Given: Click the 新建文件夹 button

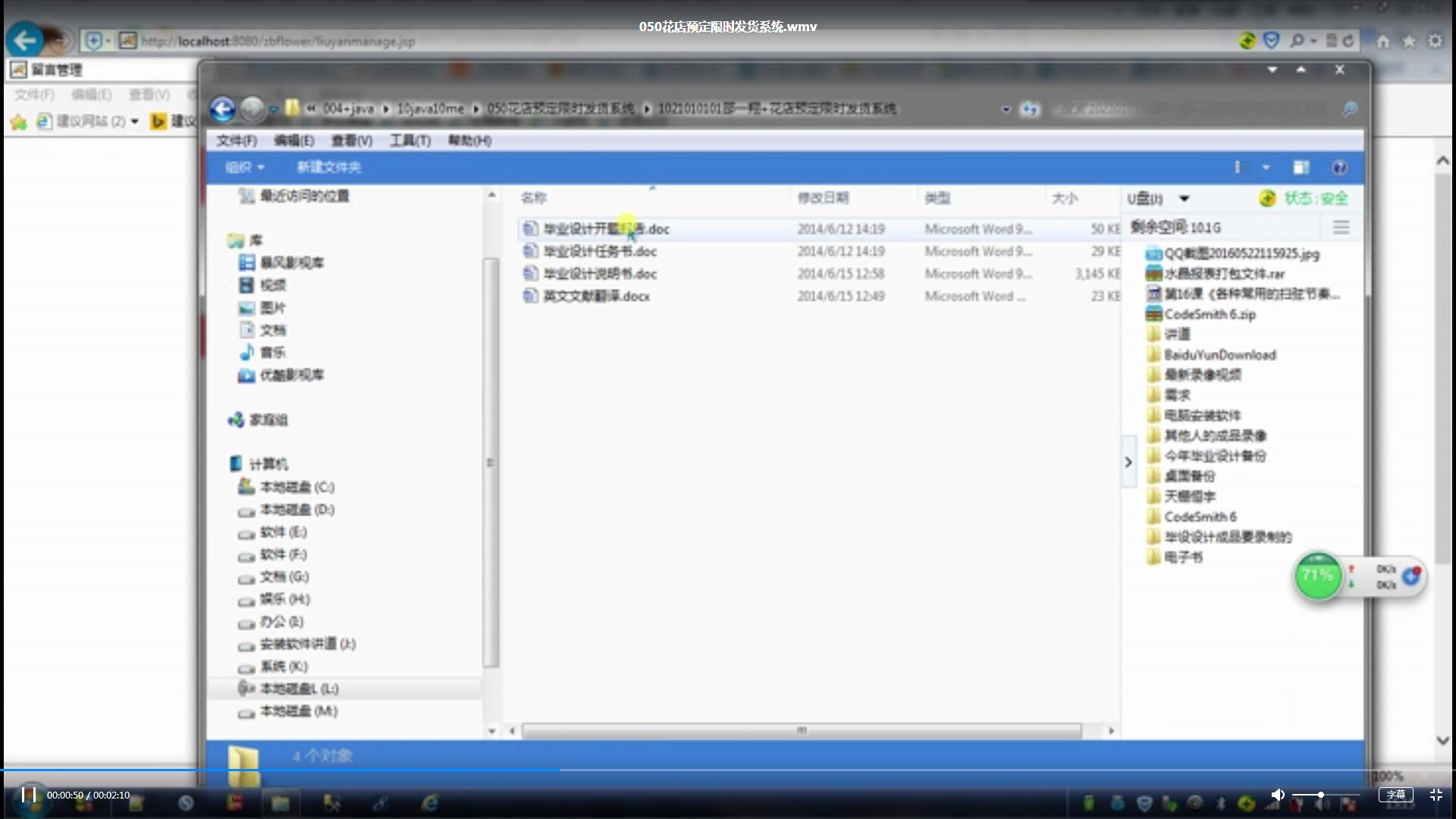Looking at the screenshot, I should click(328, 168).
